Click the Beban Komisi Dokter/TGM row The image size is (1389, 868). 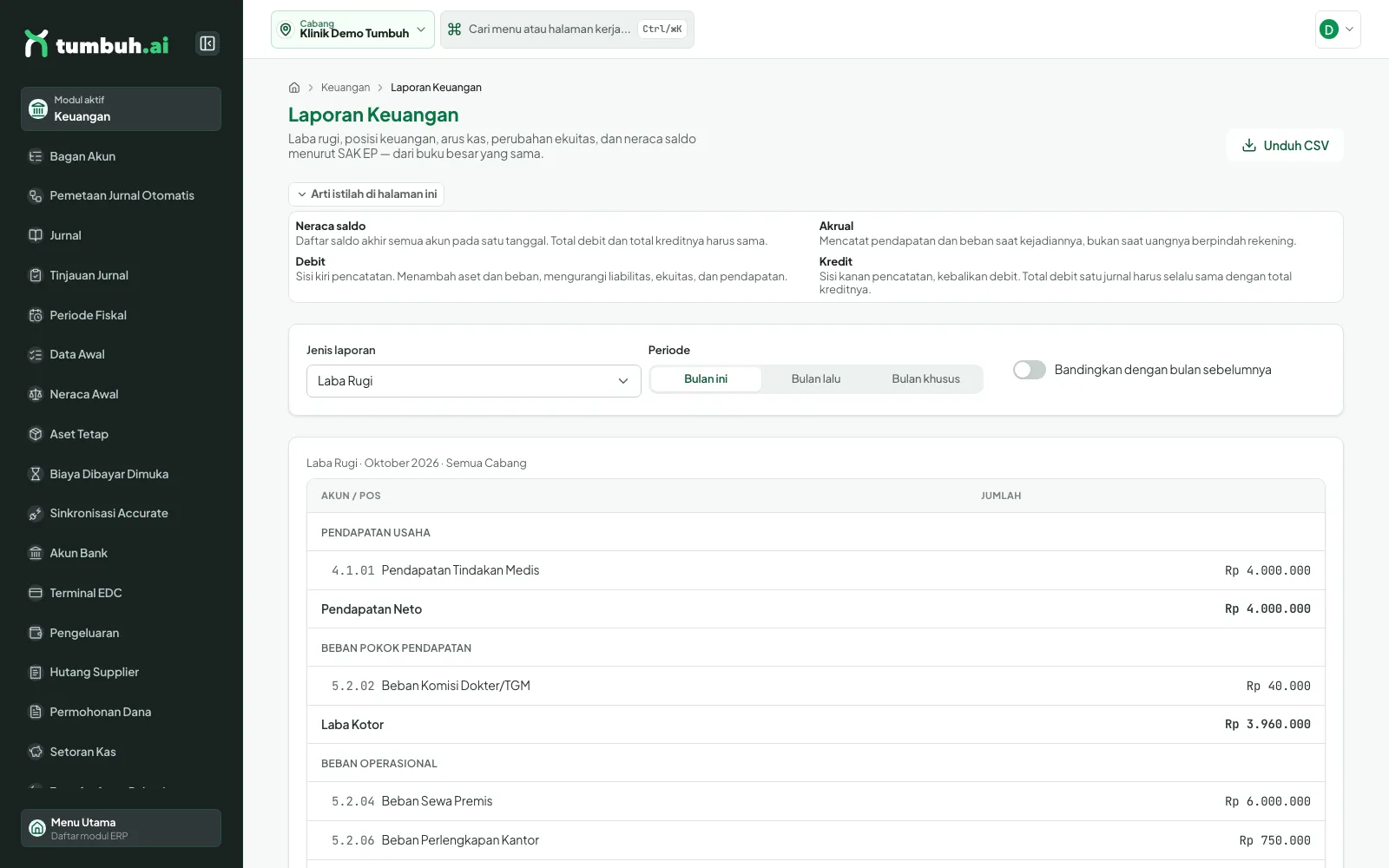(816, 686)
